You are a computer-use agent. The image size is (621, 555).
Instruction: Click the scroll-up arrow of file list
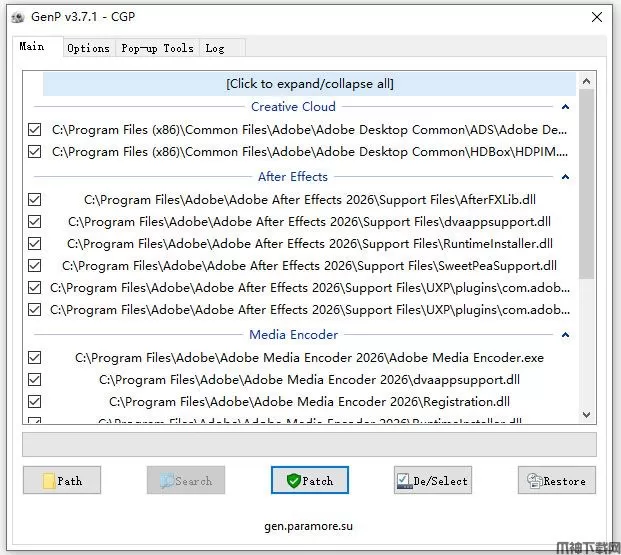(587, 82)
